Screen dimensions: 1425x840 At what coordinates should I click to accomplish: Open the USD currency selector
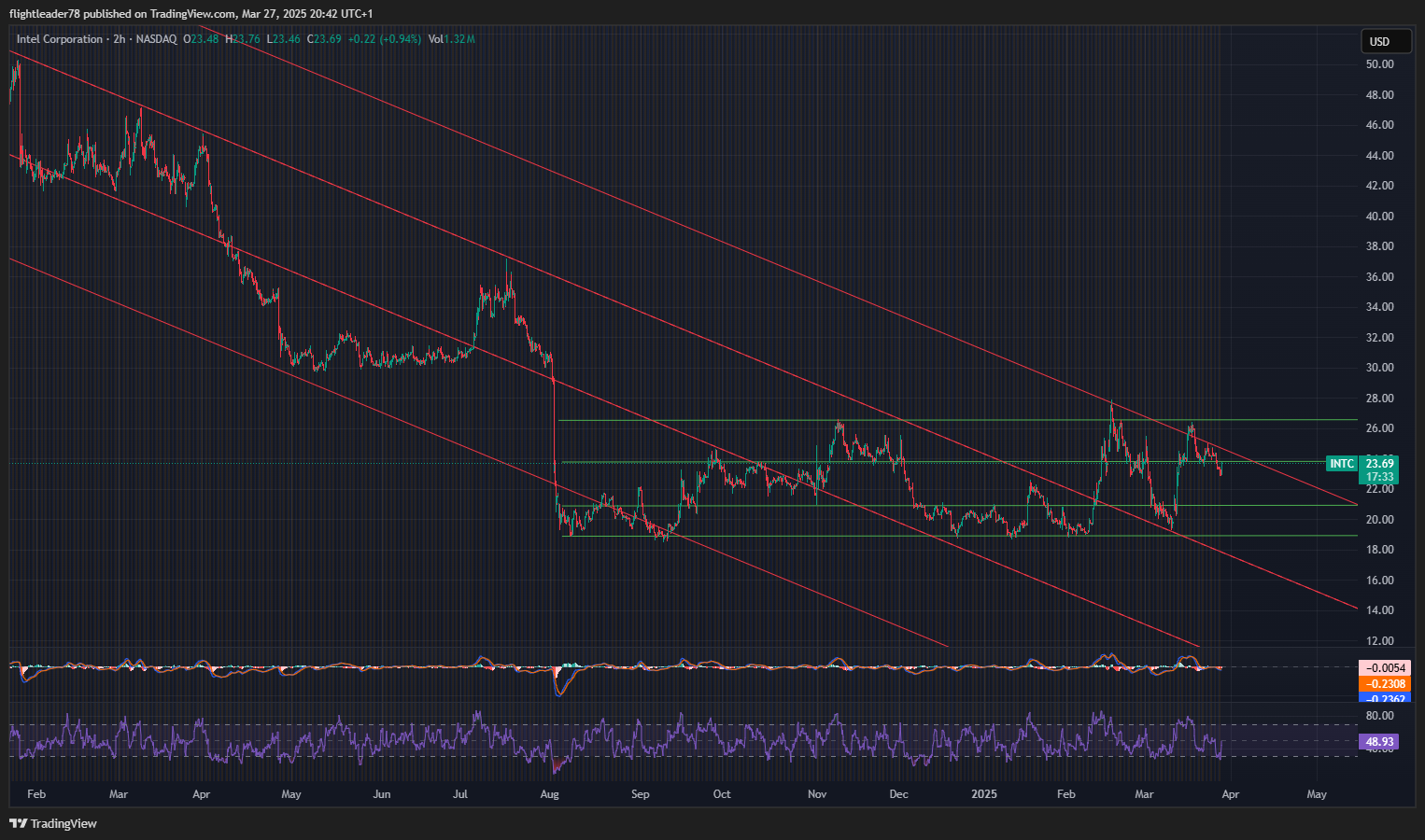click(x=1386, y=41)
